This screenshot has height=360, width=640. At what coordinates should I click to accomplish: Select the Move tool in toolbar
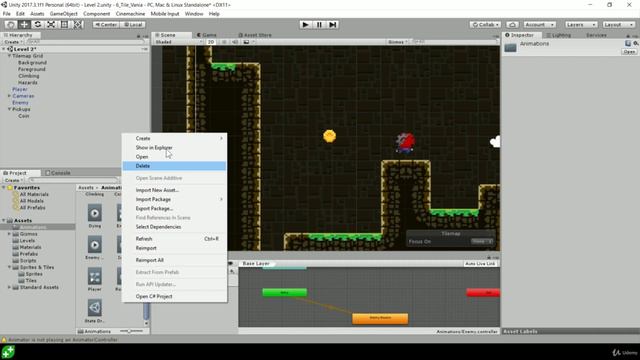point(24,24)
